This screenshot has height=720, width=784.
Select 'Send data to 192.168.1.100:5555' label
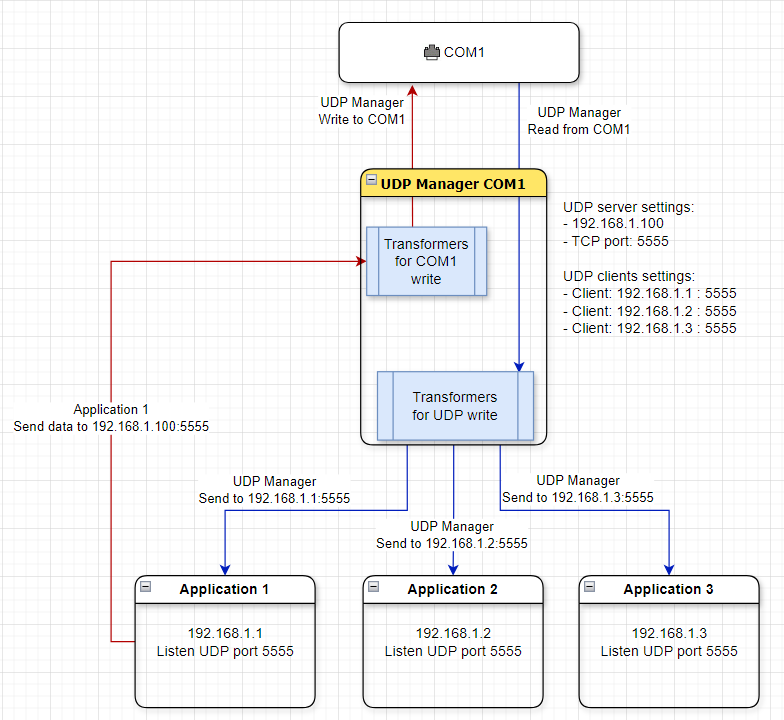coord(111,426)
